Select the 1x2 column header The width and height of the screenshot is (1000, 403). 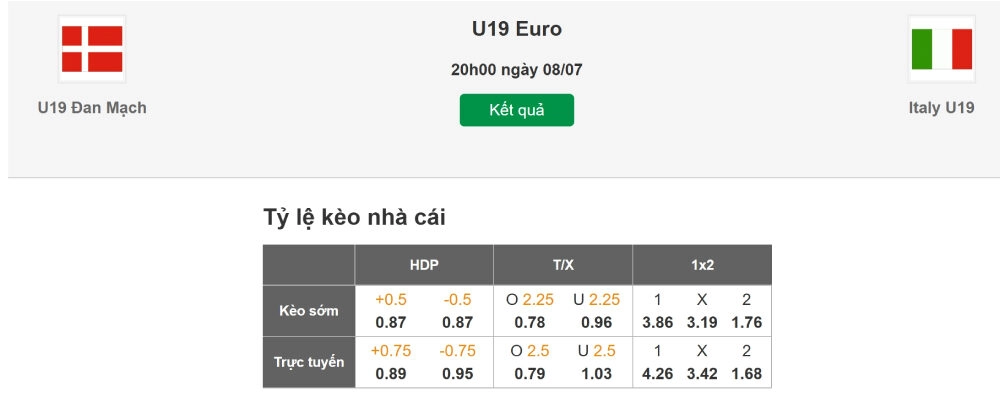[x=702, y=265]
